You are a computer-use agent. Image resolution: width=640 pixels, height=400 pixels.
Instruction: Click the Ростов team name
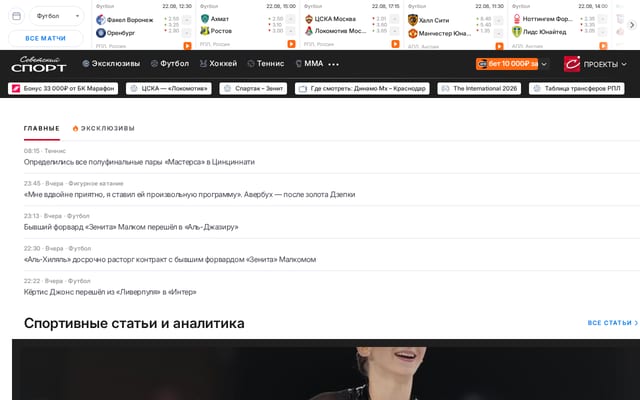pos(221,31)
